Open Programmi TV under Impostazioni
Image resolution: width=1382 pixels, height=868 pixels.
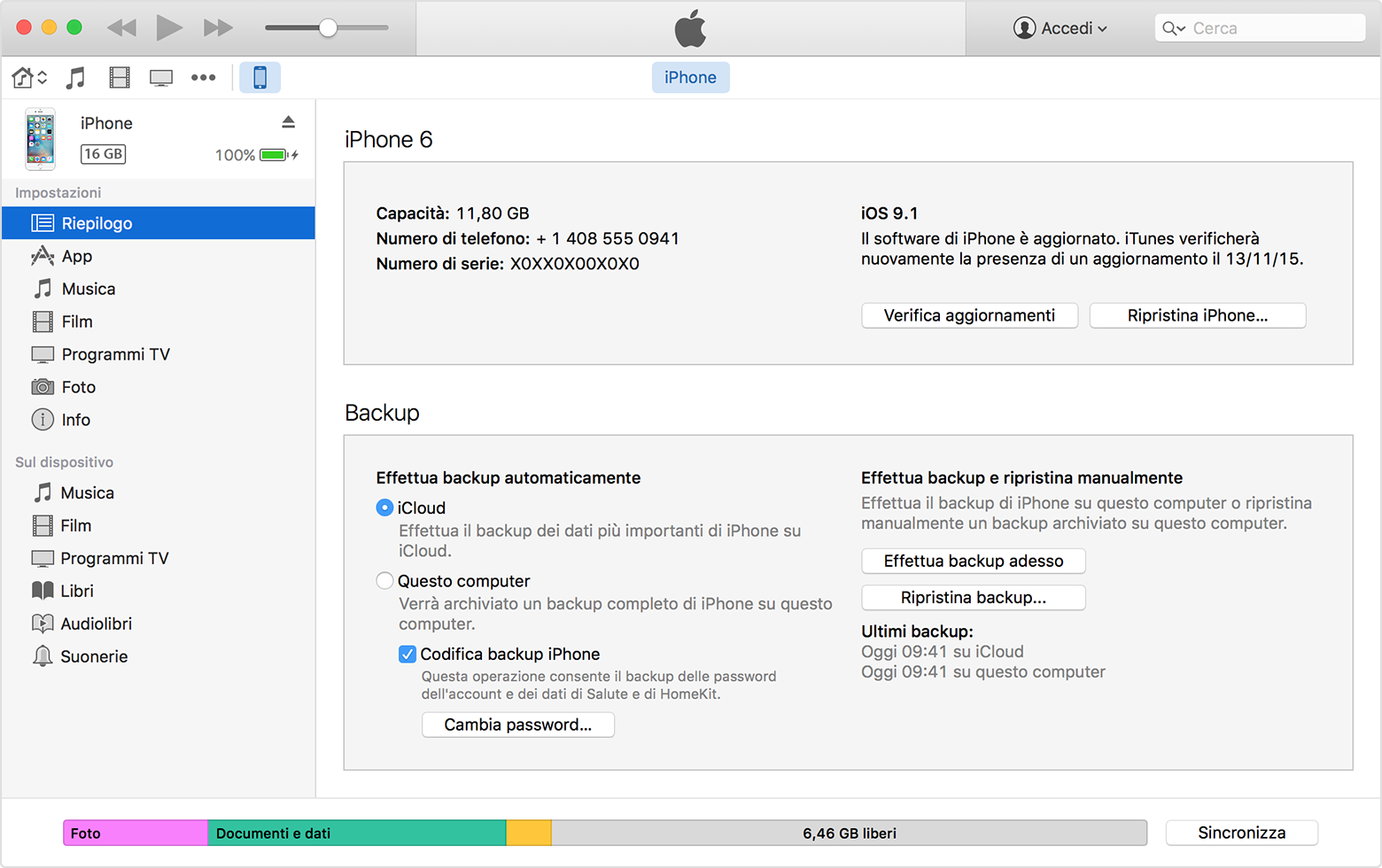pyautogui.click(x=159, y=354)
